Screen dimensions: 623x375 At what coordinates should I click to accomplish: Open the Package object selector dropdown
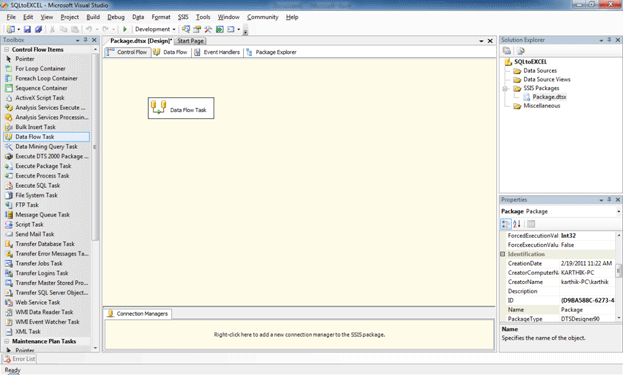tap(619, 211)
